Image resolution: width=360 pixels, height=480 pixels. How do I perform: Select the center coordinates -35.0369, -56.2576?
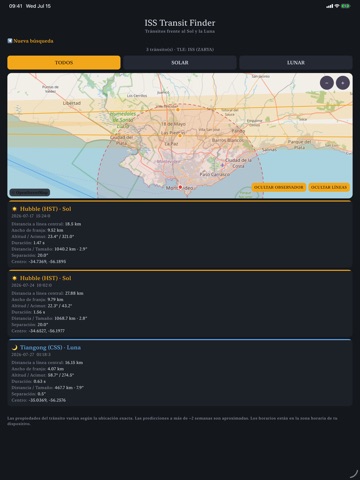pos(47,400)
